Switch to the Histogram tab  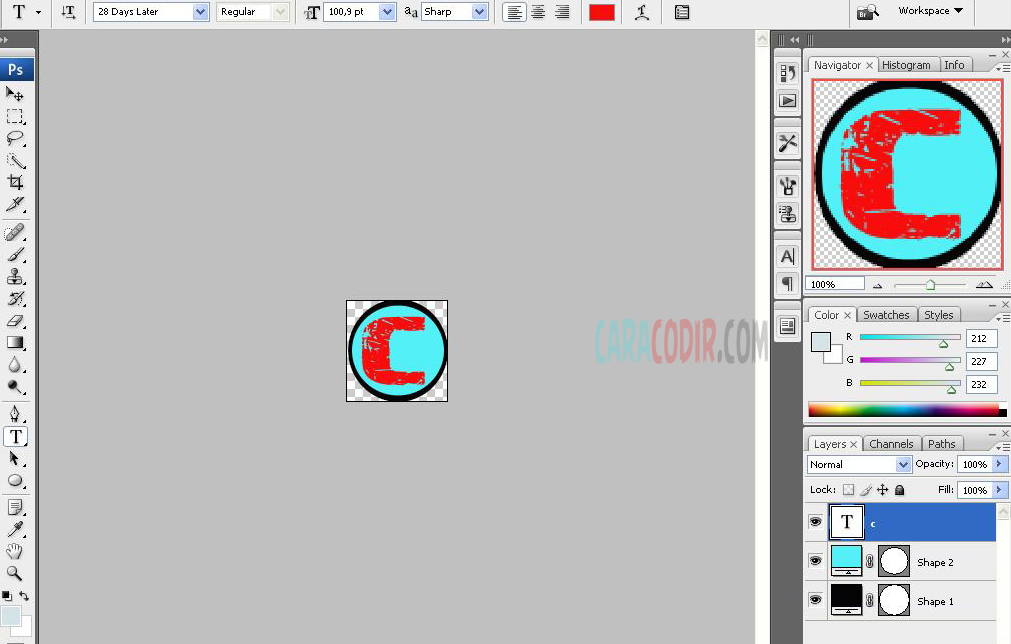[x=906, y=65]
